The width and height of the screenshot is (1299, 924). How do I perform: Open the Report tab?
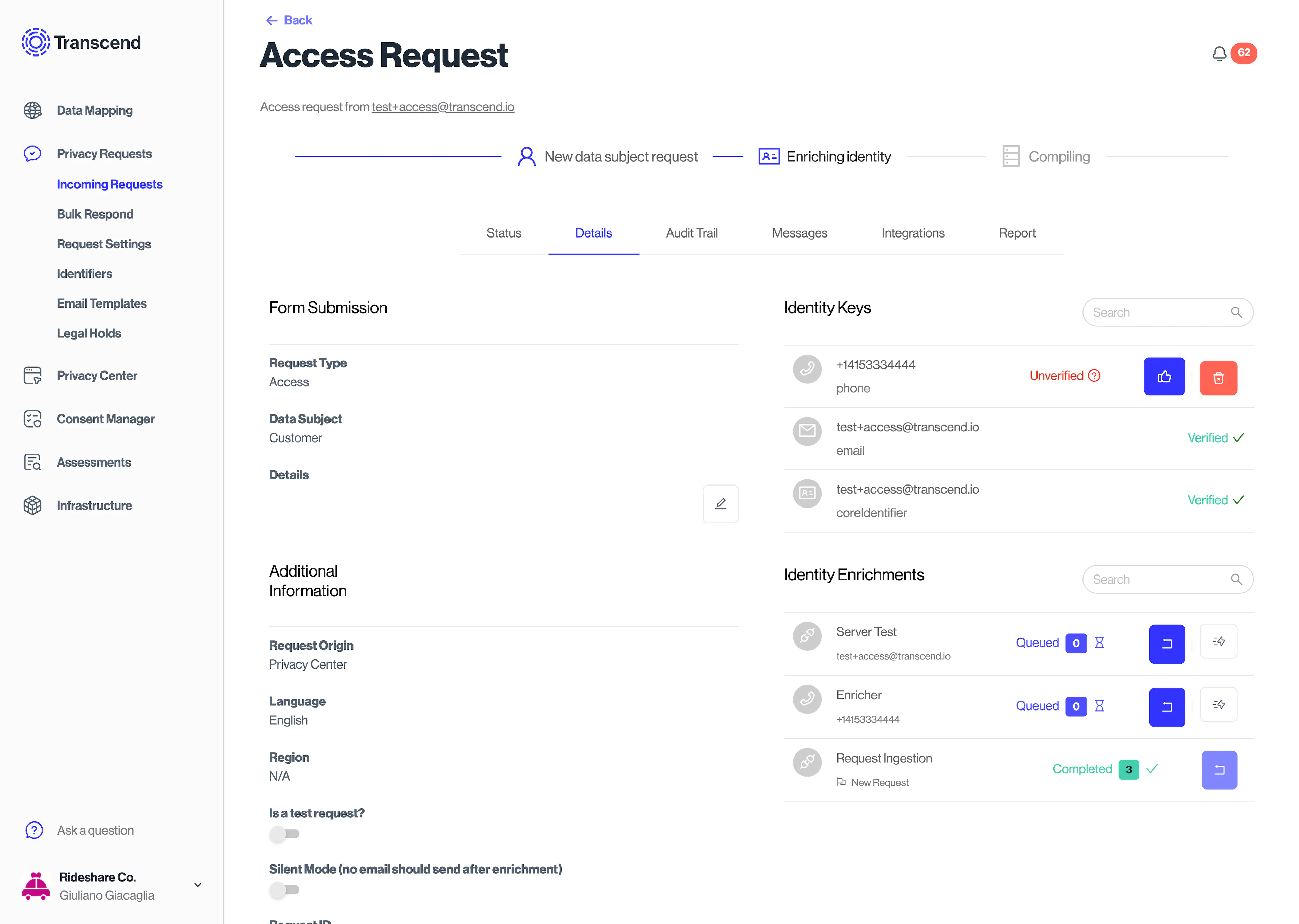pos(1017,233)
